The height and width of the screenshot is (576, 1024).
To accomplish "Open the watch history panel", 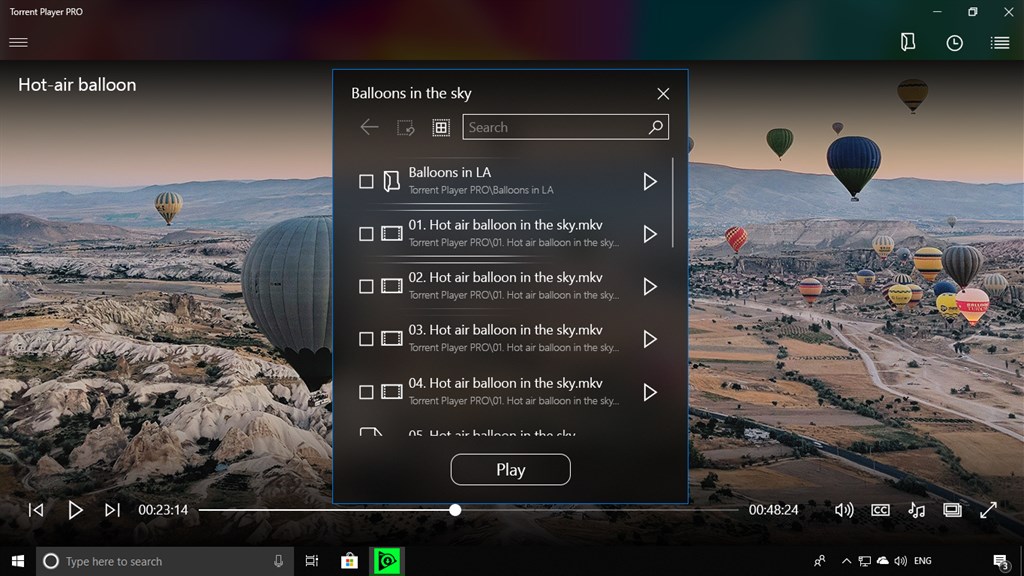I will click(953, 42).
